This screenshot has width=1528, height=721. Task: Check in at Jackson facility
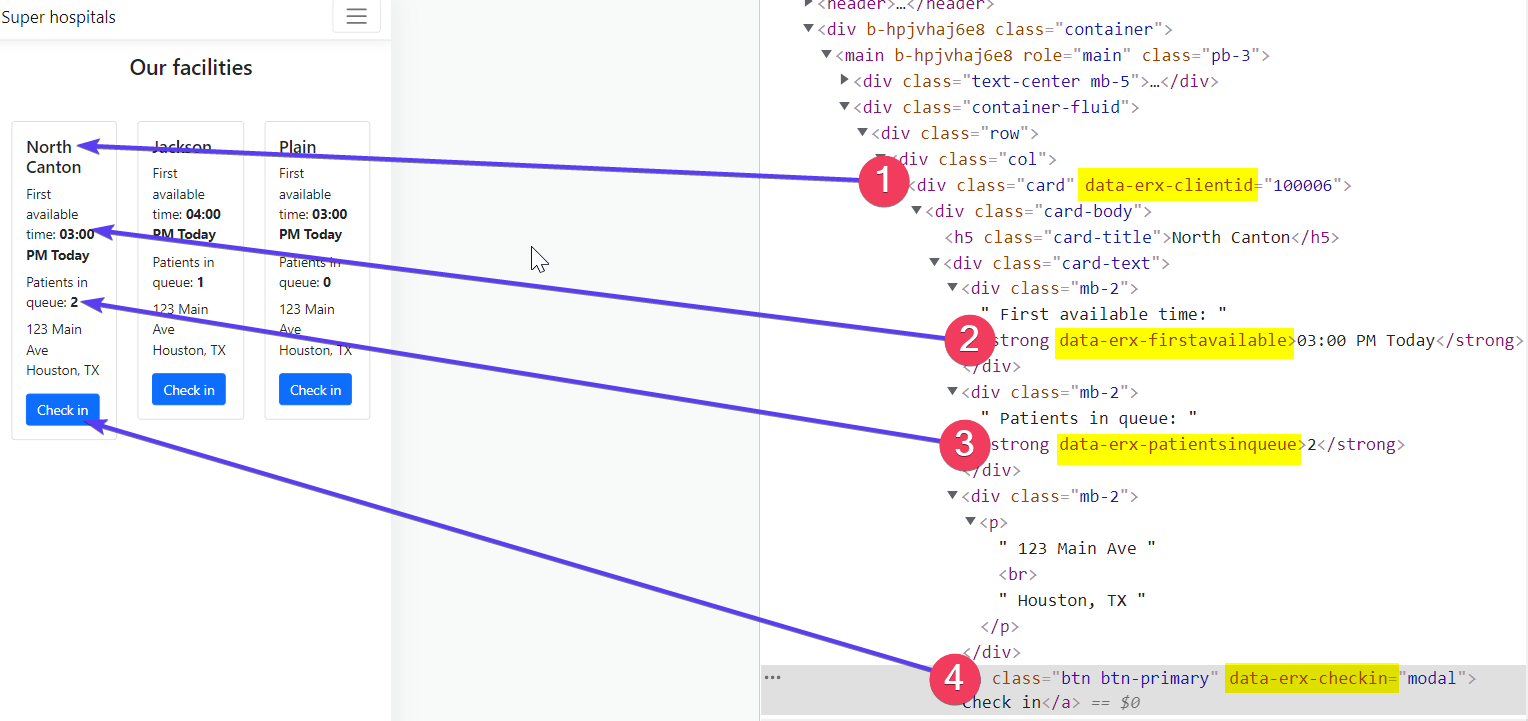pyautogui.click(x=189, y=390)
